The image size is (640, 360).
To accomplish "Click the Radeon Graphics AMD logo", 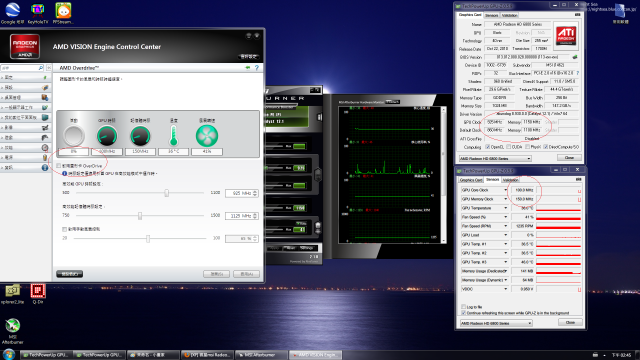I will click(x=24, y=47).
